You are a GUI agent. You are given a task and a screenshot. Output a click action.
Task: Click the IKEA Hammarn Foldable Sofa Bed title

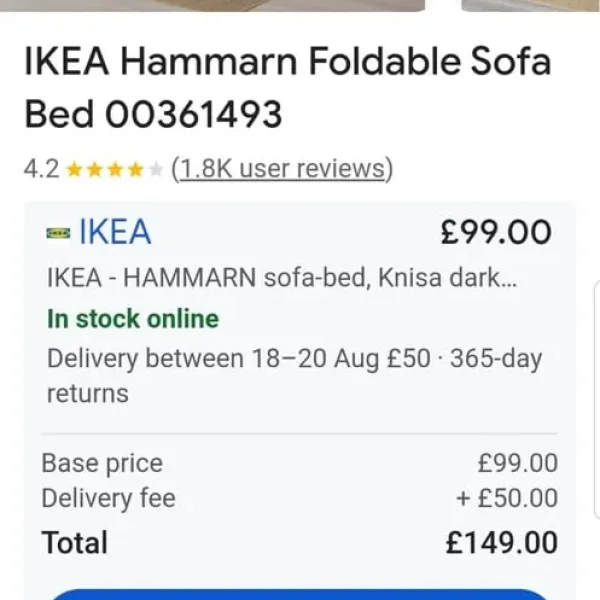[287, 88]
